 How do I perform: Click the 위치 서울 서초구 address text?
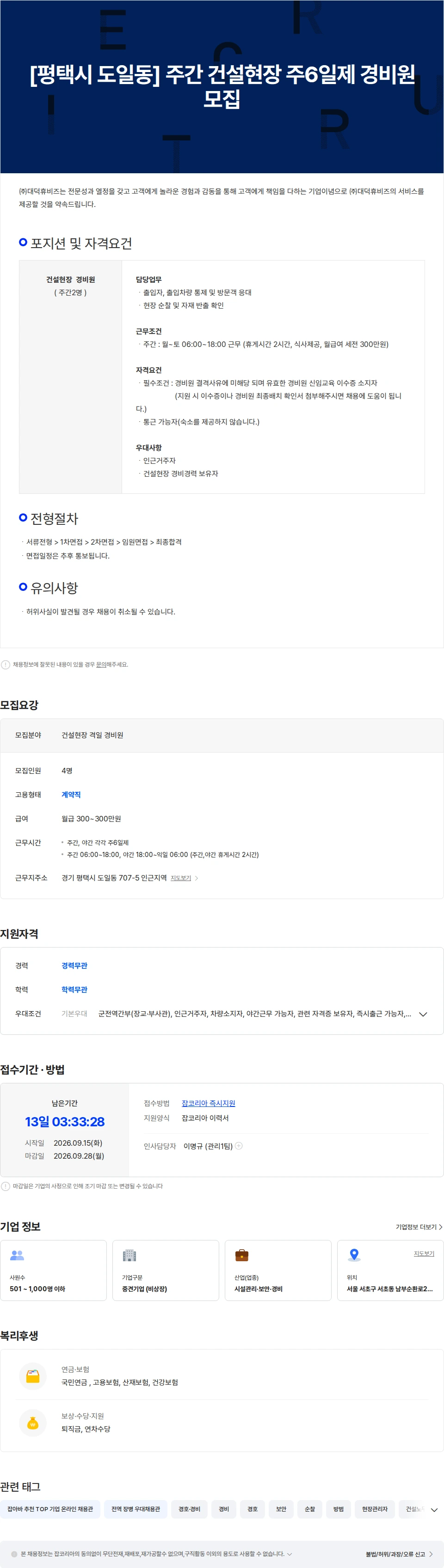(390, 1288)
